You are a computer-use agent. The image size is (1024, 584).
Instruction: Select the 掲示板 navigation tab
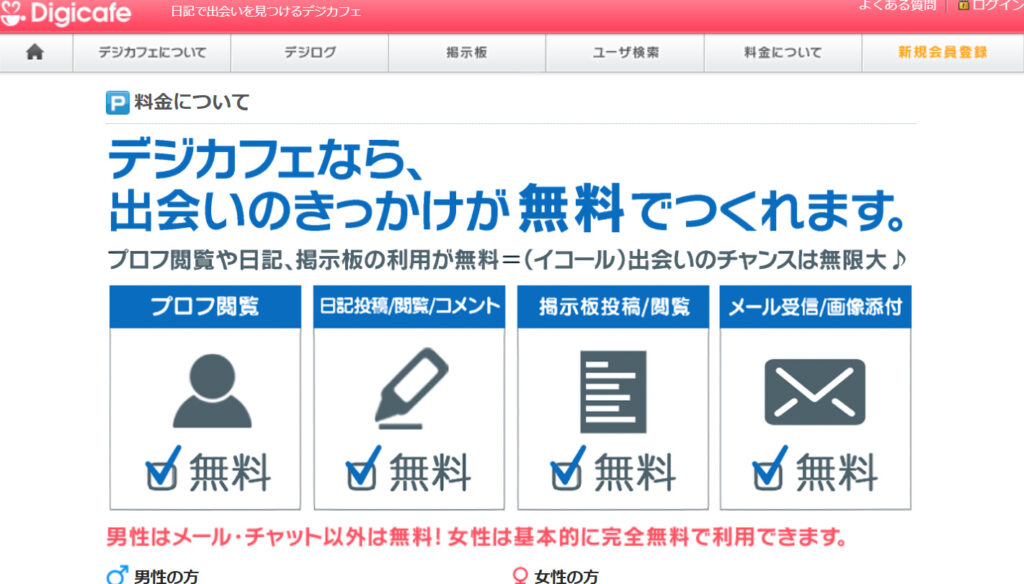(466, 53)
